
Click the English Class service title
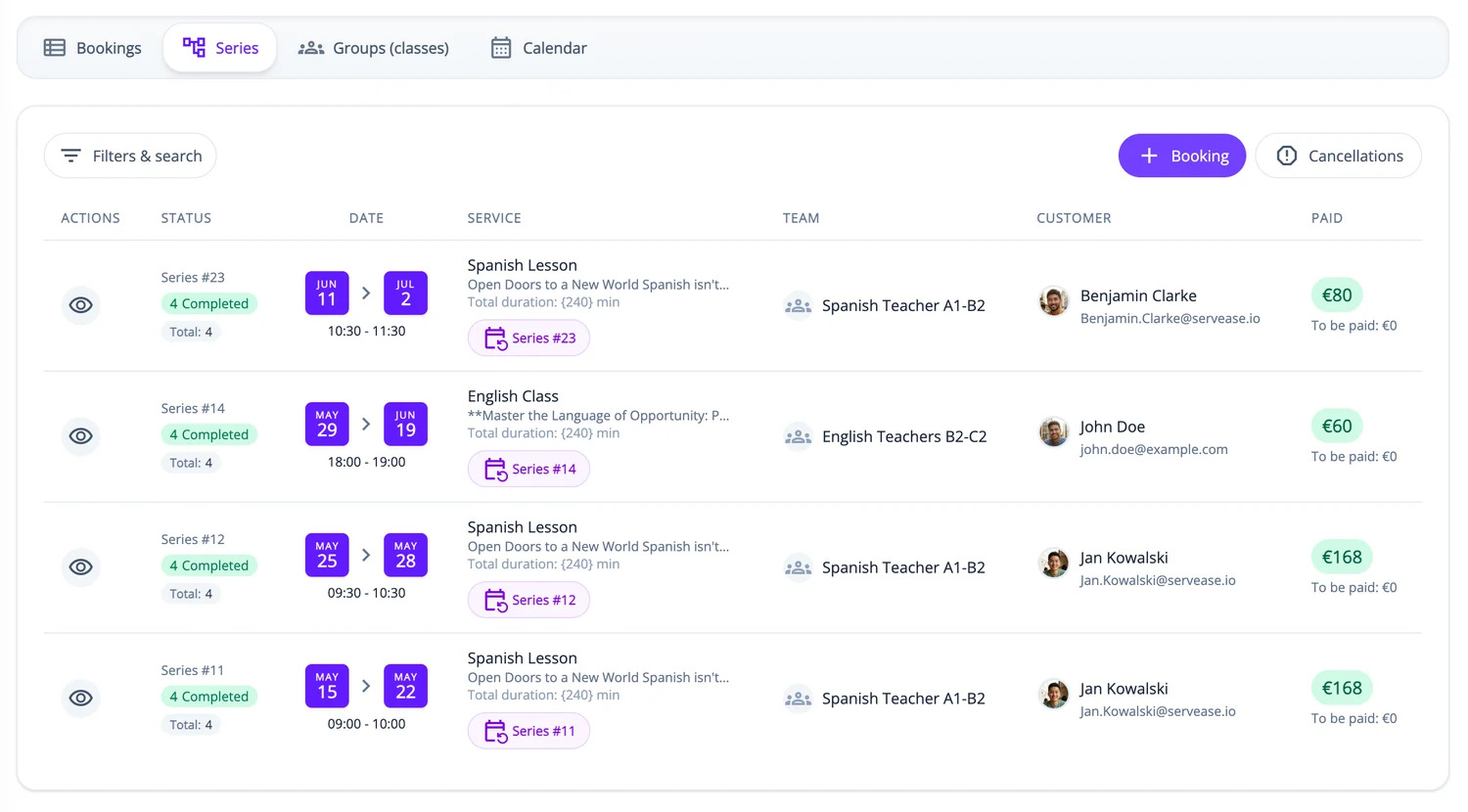[513, 396]
